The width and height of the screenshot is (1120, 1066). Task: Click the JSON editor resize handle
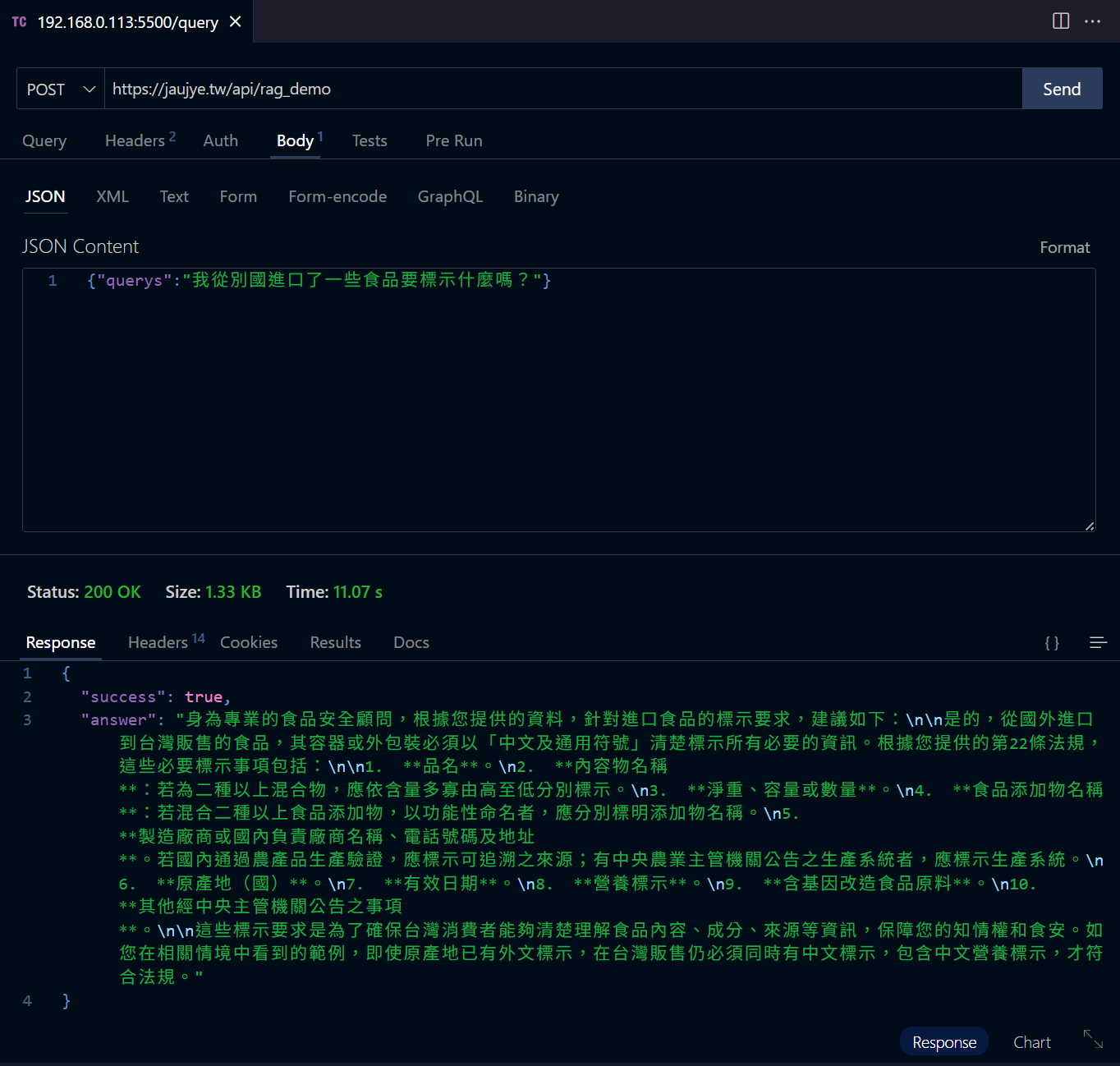1090,526
